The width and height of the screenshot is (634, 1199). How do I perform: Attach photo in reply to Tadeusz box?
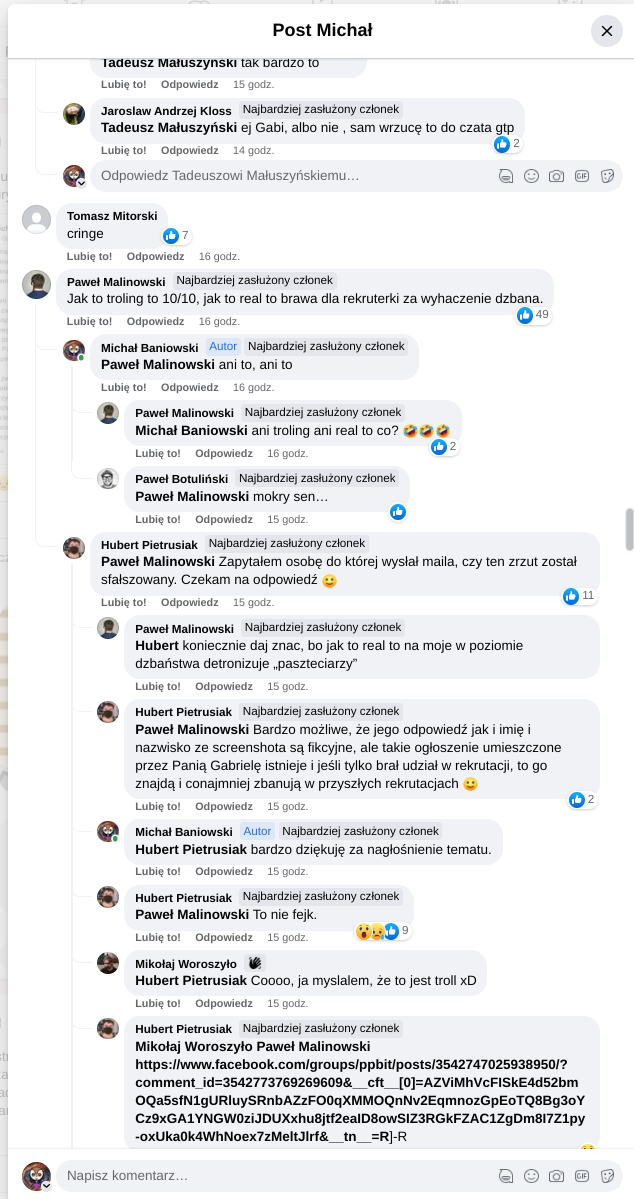(556, 176)
